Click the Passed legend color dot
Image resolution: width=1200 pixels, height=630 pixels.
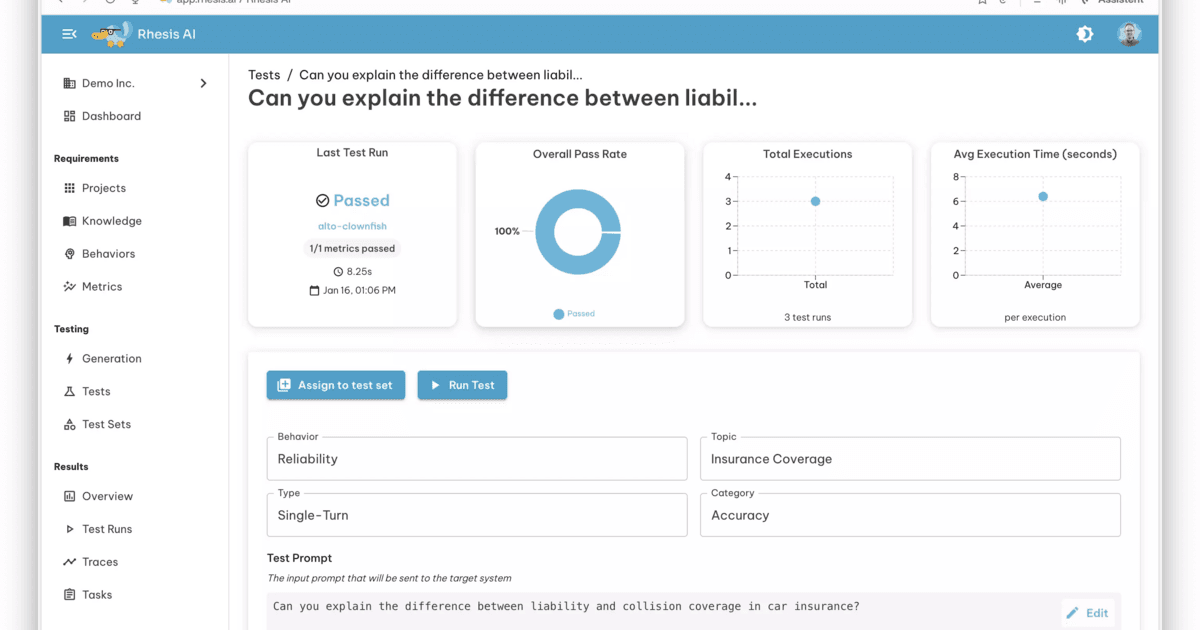click(558, 314)
